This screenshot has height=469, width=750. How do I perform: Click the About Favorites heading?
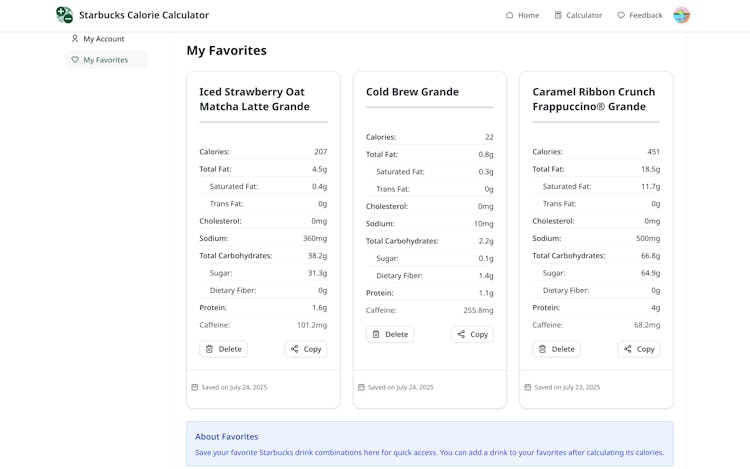(x=227, y=436)
